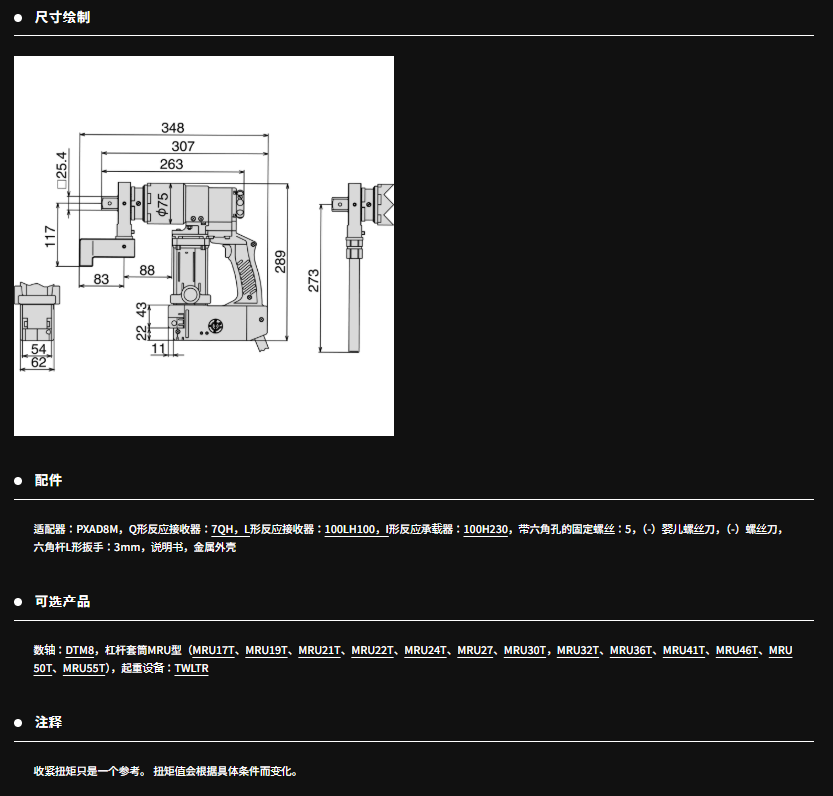Open the 100H230 reaction receiver link
The width and height of the screenshot is (833, 796).
click(487, 529)
